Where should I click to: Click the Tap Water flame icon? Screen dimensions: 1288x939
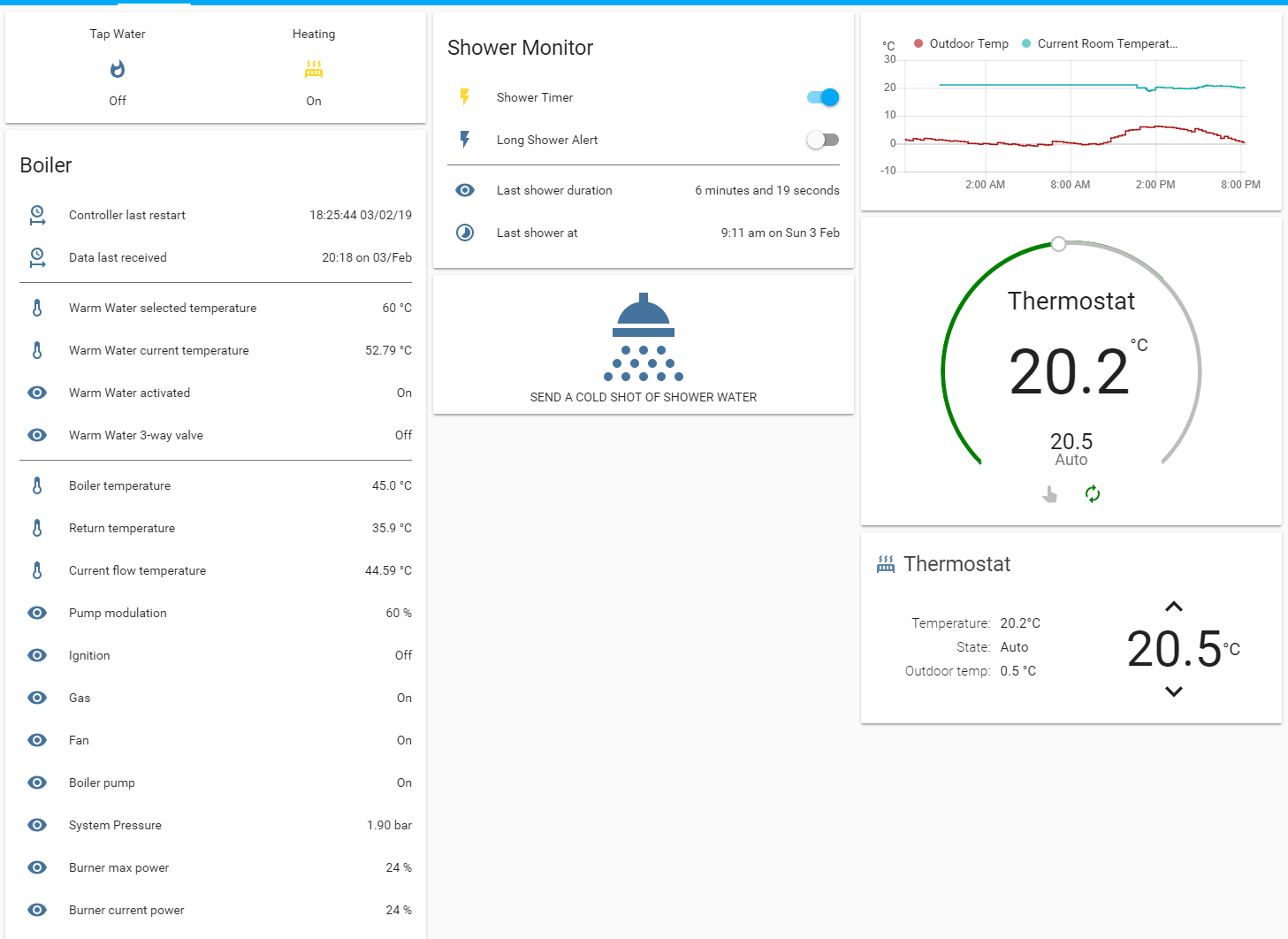tap(118, 68)
